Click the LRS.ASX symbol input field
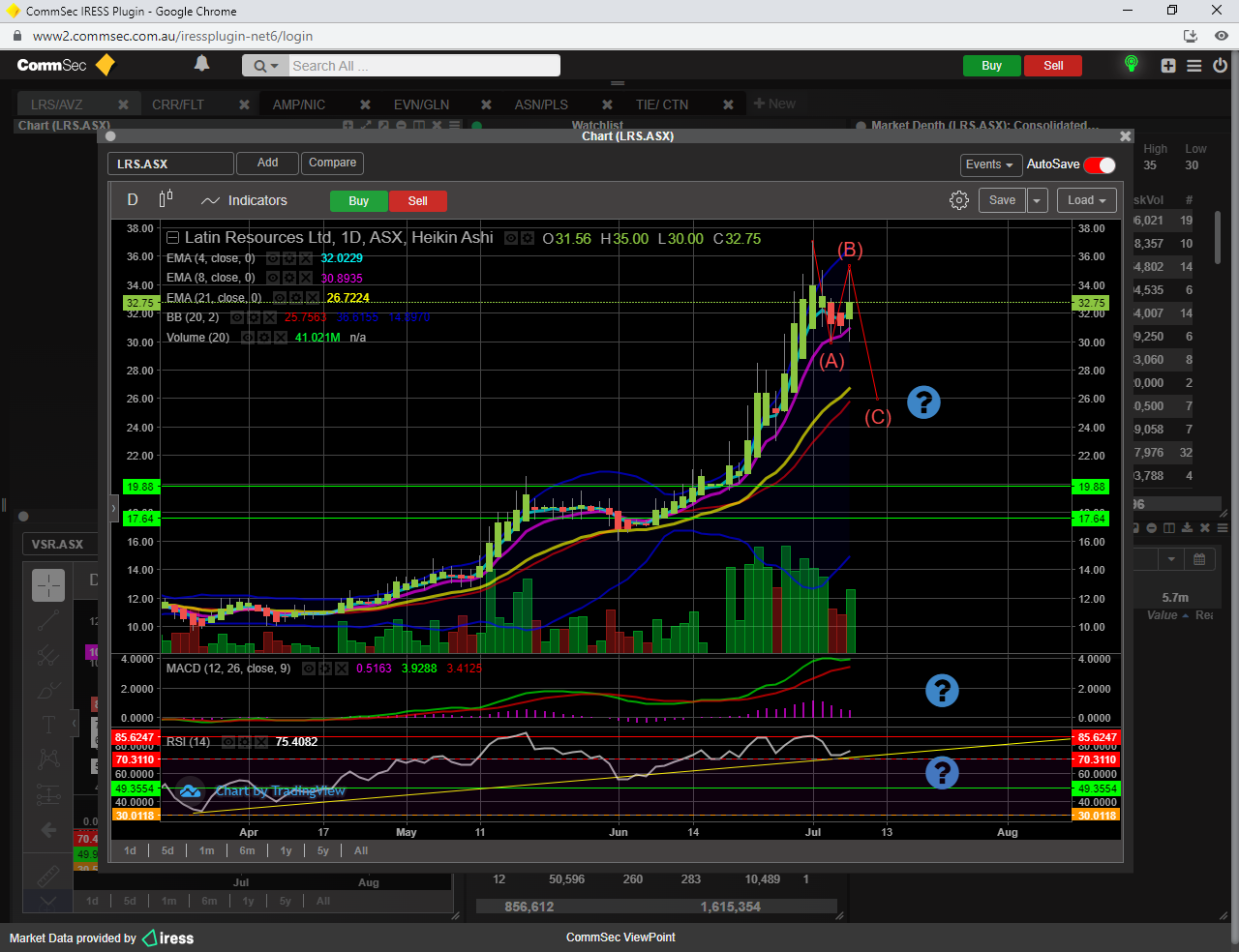1239x952 pixels. (x=170, y=164)
